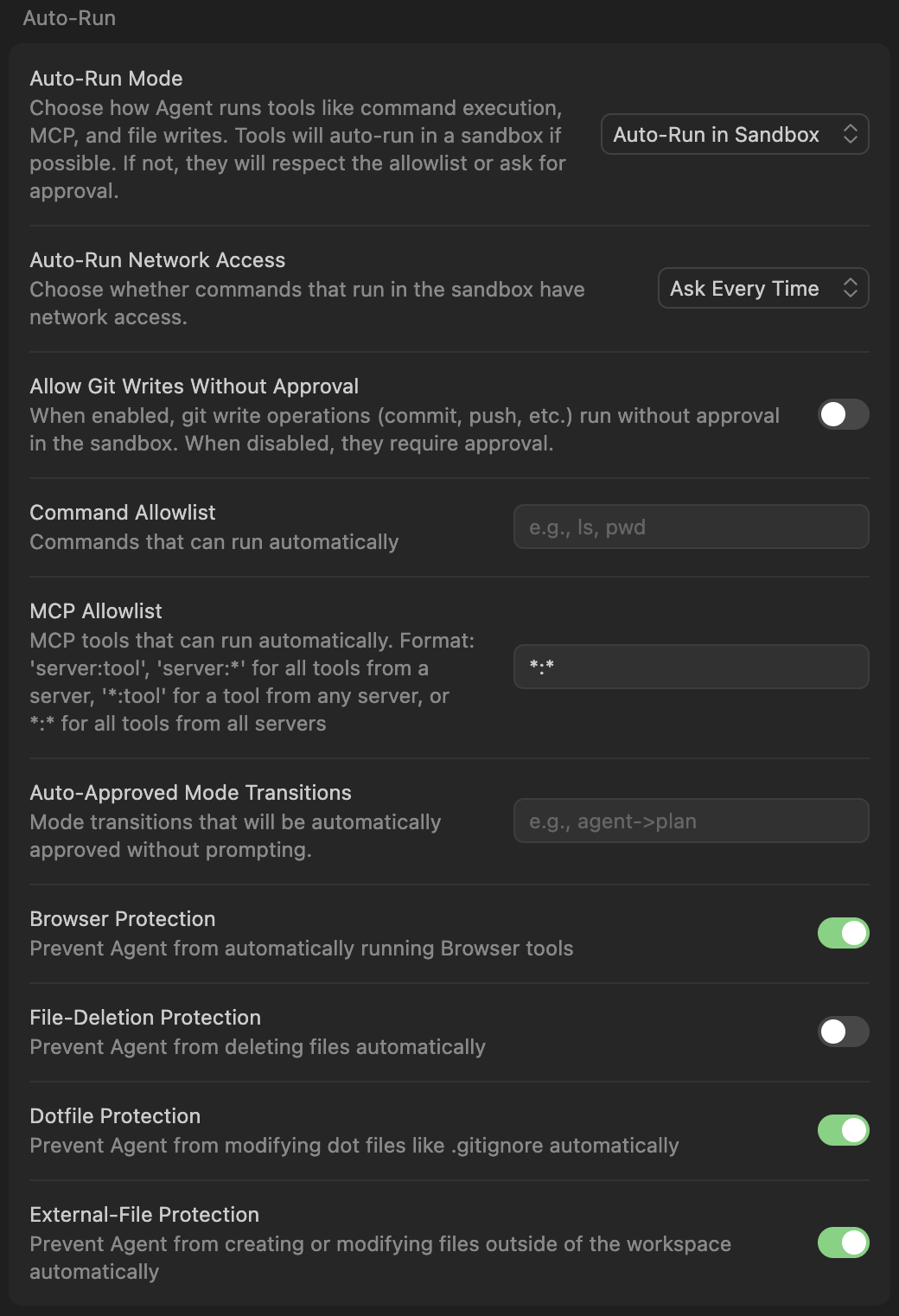
Task: Click the Command Allowlist setting title
Action: click(x=123, y=513)
